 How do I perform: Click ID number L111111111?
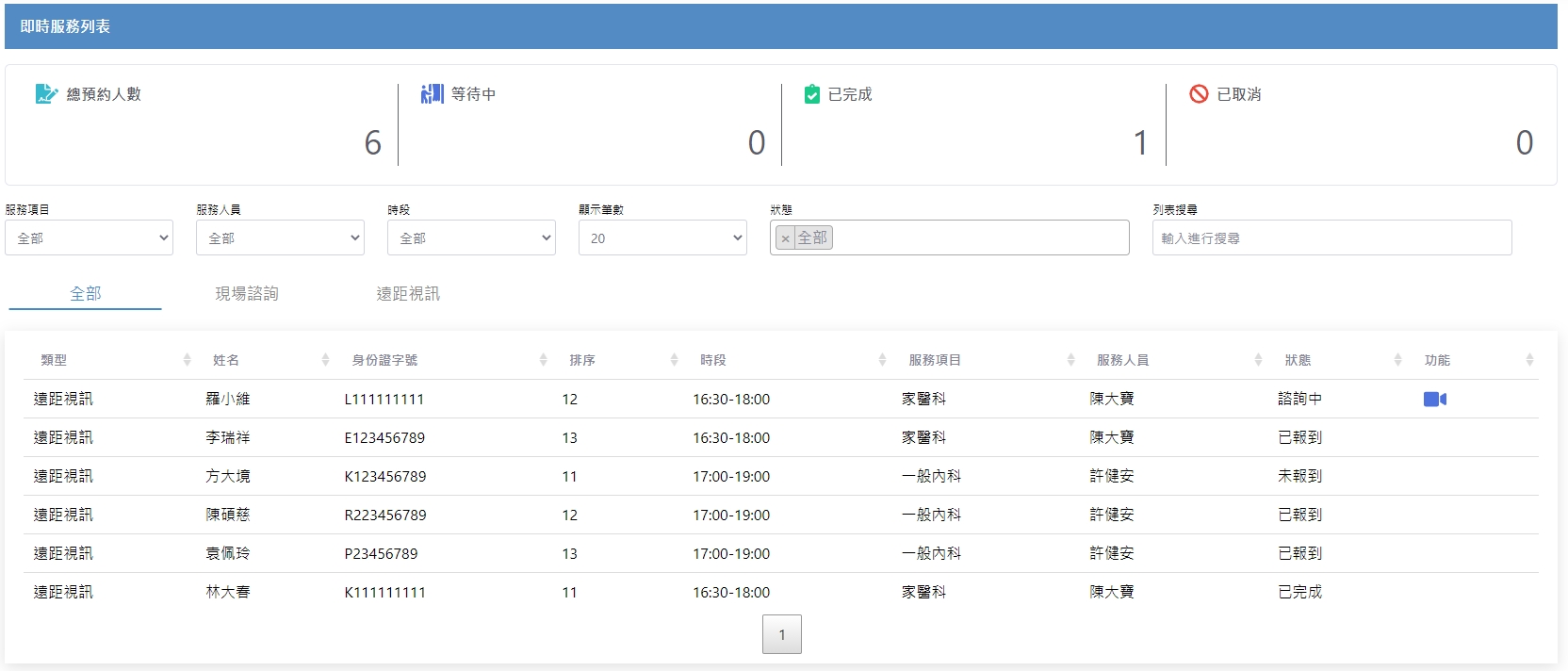pos(384,400)
